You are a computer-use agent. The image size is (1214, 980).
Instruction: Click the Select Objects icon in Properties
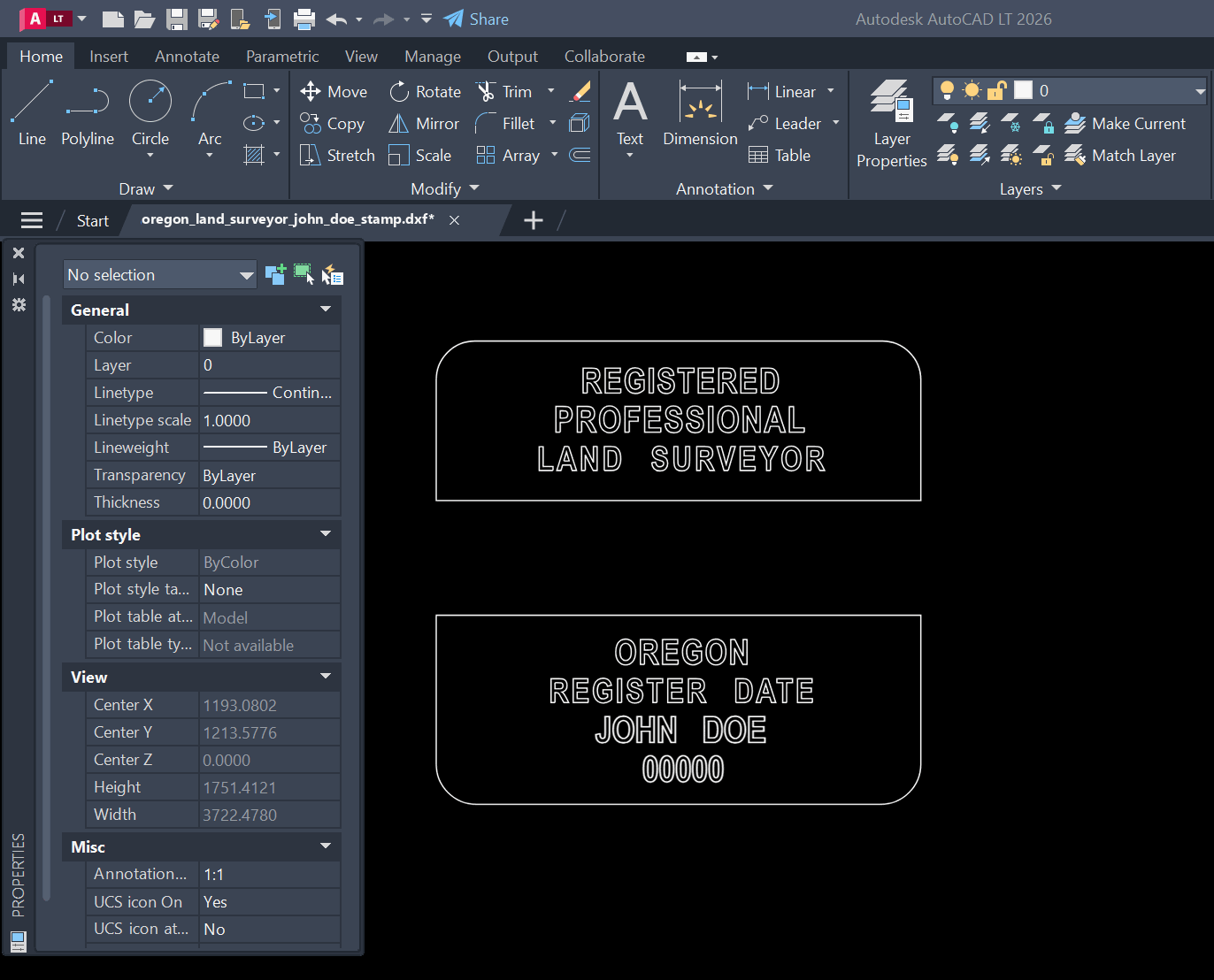[x=303, y=275]
